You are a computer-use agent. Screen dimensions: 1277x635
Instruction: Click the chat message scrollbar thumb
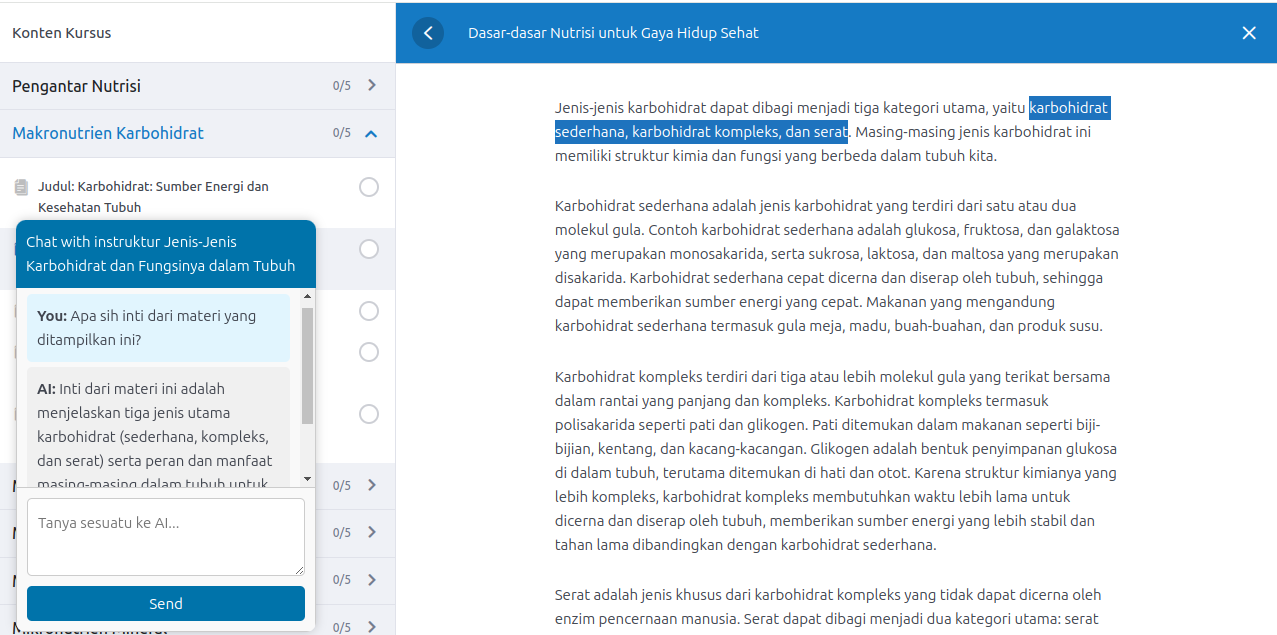pos(307,365)
